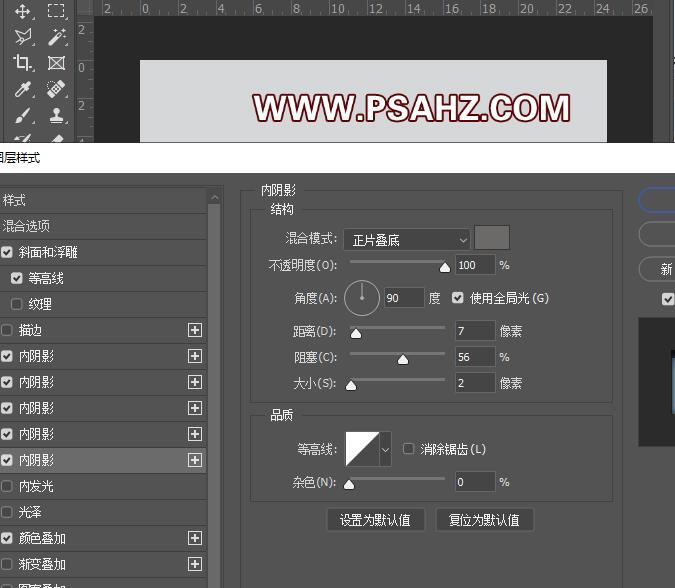Select the 纹理 row label
The image size is (675, 588).
click(x=40, y=304)
